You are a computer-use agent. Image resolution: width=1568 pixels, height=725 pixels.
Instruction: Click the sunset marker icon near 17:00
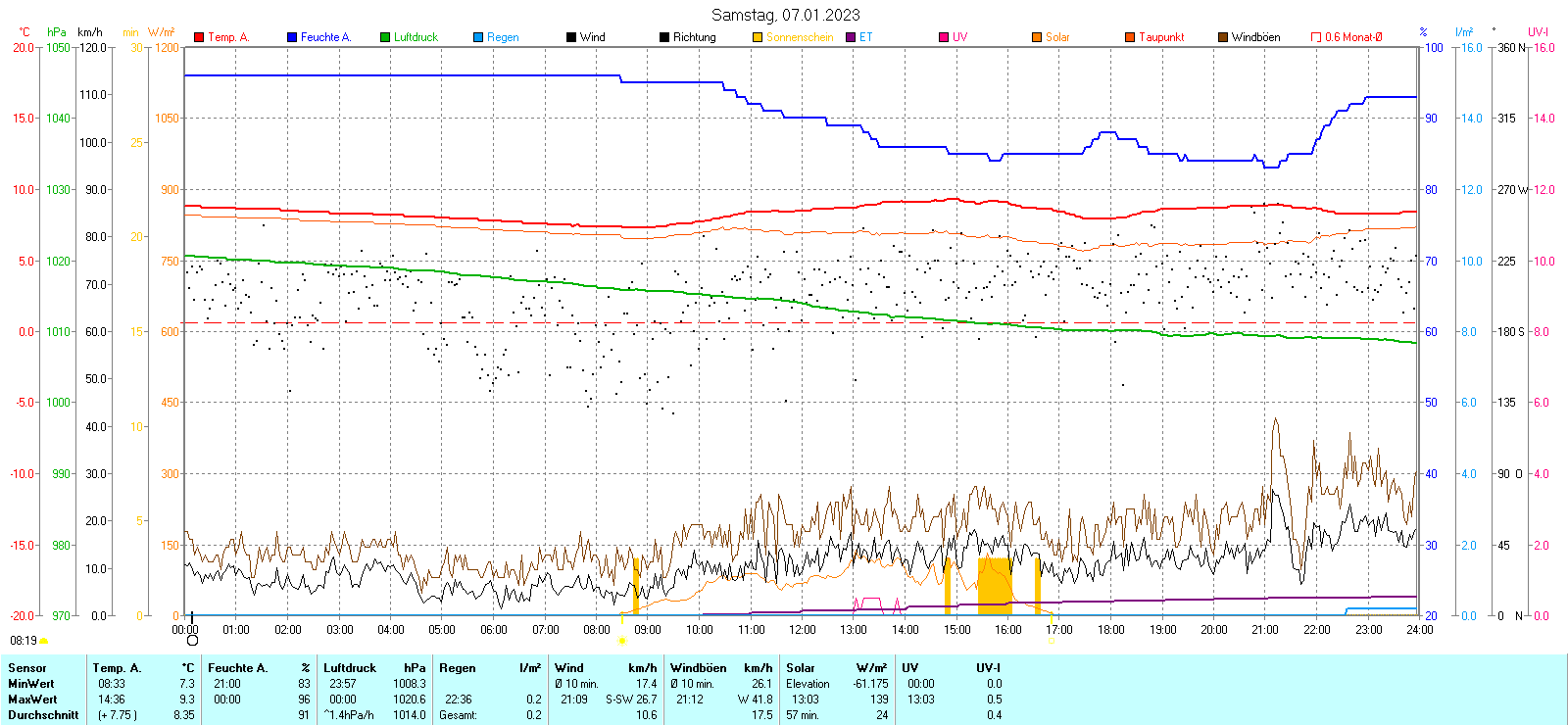(x=1051, y=641)
